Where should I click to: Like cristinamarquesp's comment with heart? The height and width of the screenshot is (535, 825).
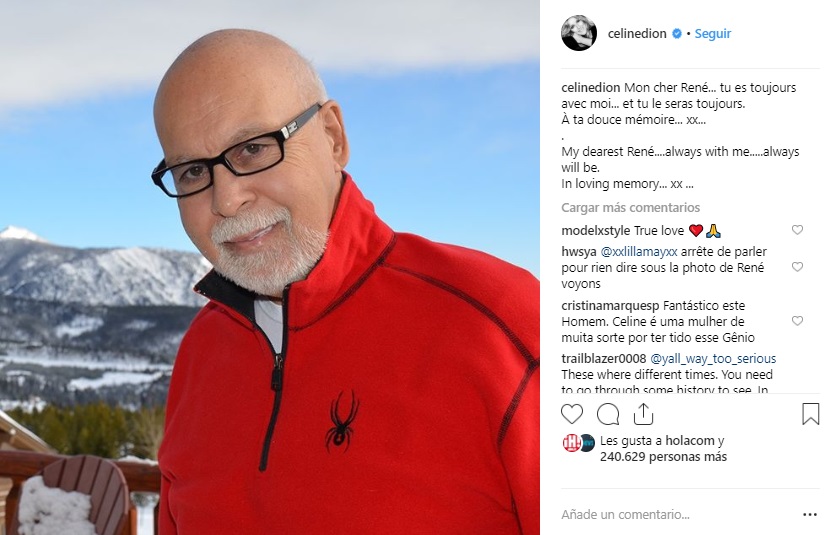[x=797, y=321]
